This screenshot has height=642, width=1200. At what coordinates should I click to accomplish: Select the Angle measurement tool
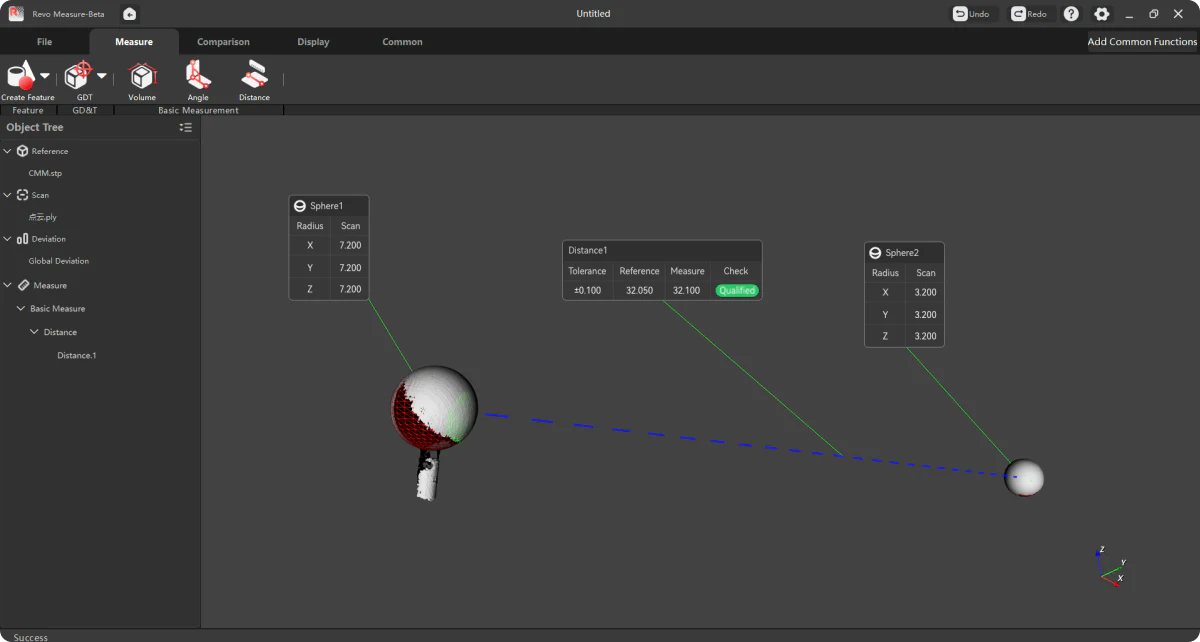[198, 76]
